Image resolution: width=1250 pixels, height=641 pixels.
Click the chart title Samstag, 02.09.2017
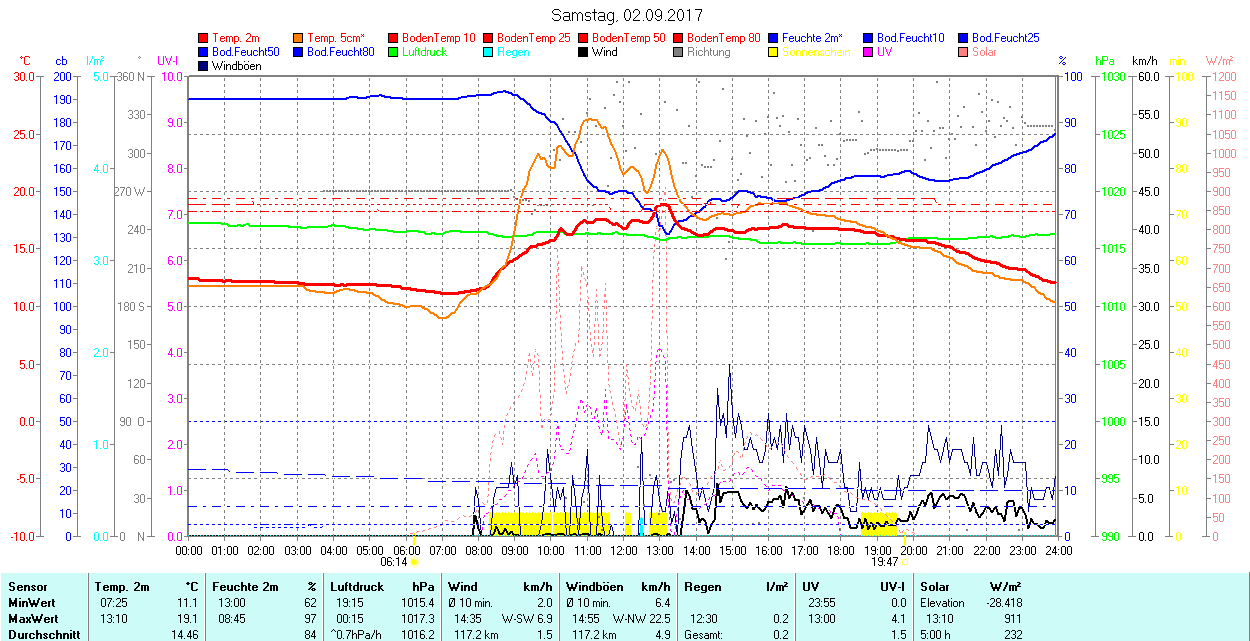[x=627, y=15]
